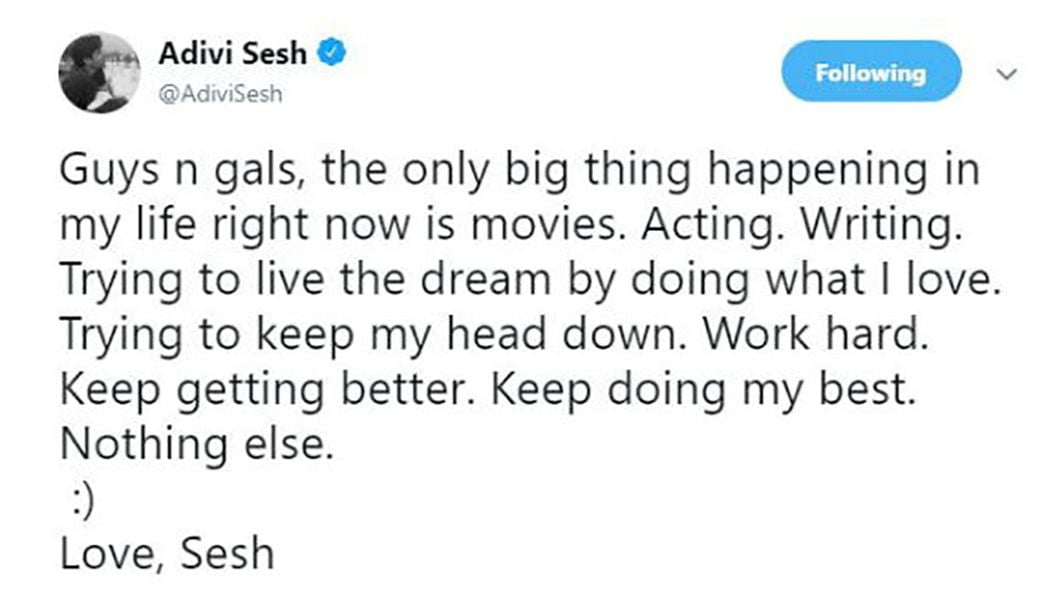
Task: Click the words 'big thing happening'
Action: 710,172
